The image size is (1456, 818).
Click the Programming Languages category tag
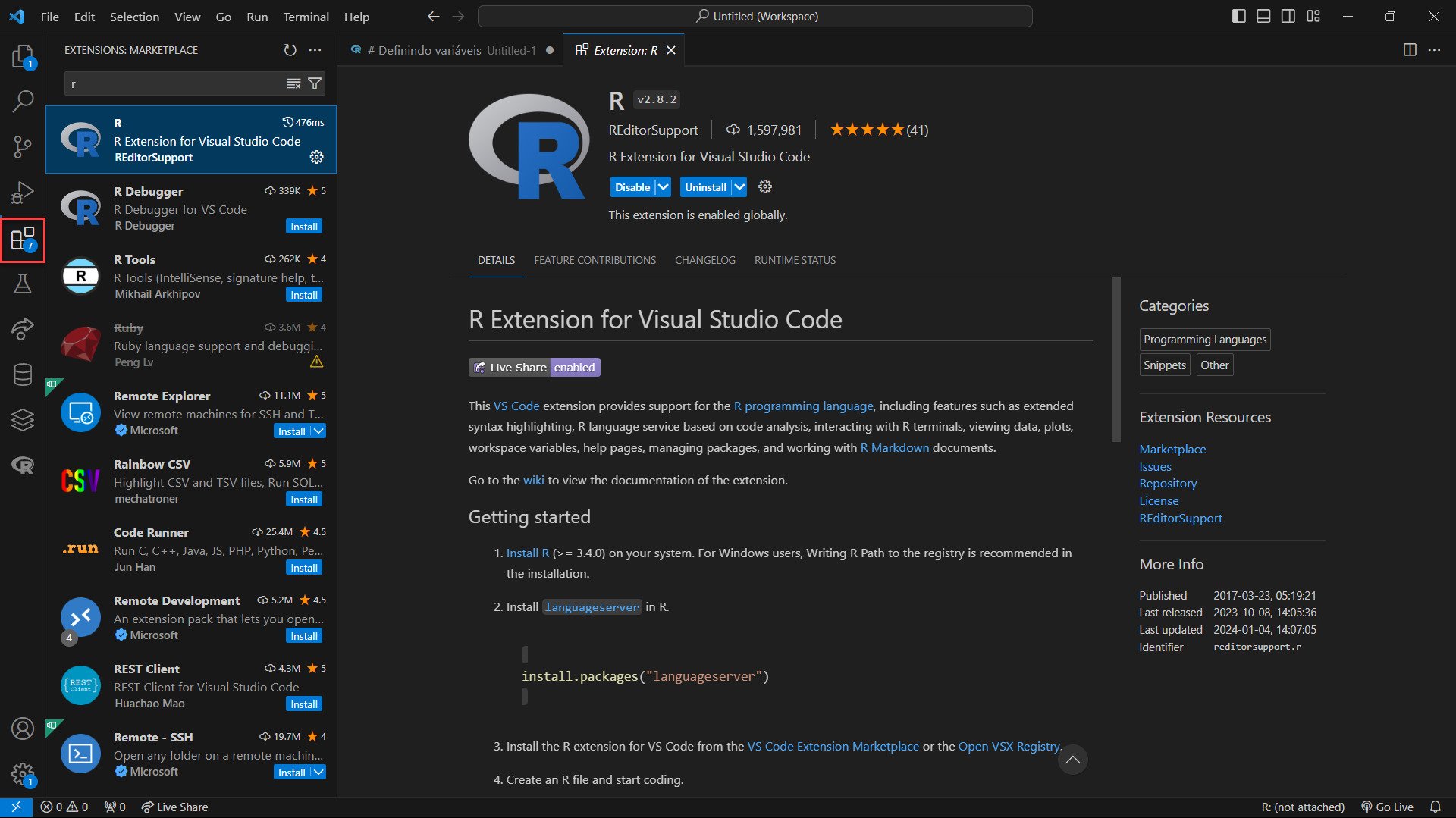1205,339
